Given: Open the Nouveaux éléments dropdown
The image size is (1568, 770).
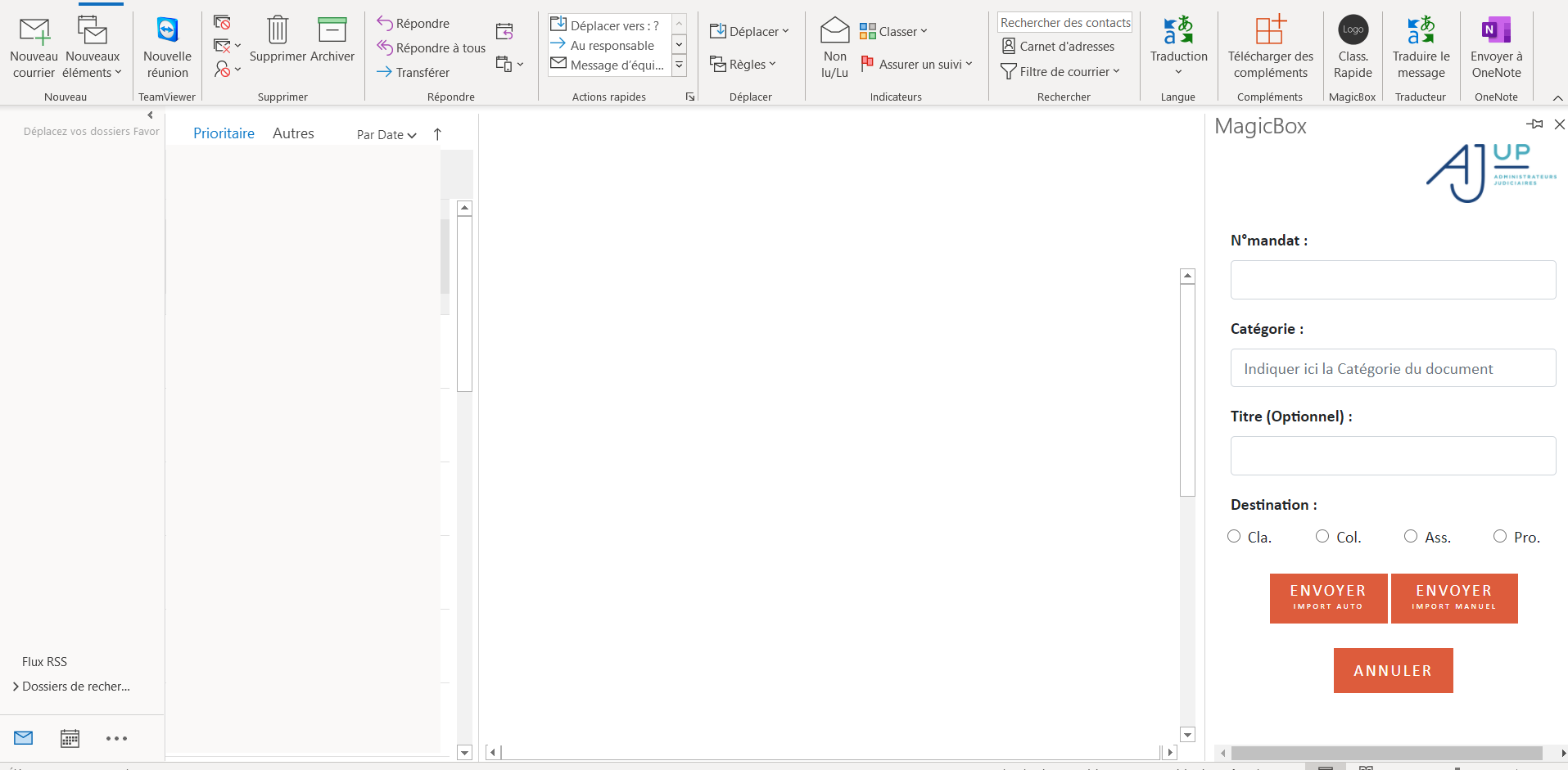Looking at the screenshot, I should tap(93, 48).
